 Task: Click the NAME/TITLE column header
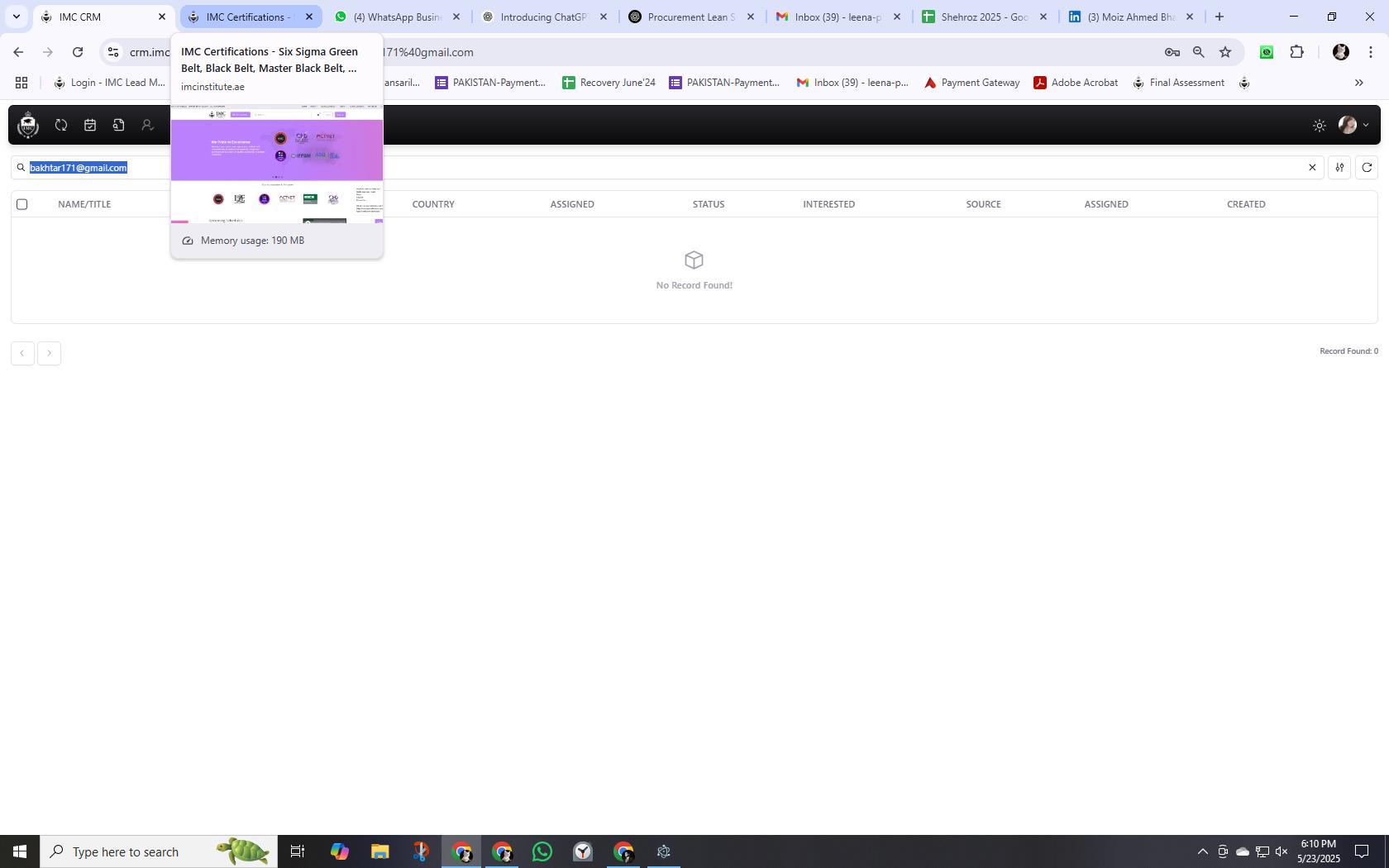pos(84,204)
